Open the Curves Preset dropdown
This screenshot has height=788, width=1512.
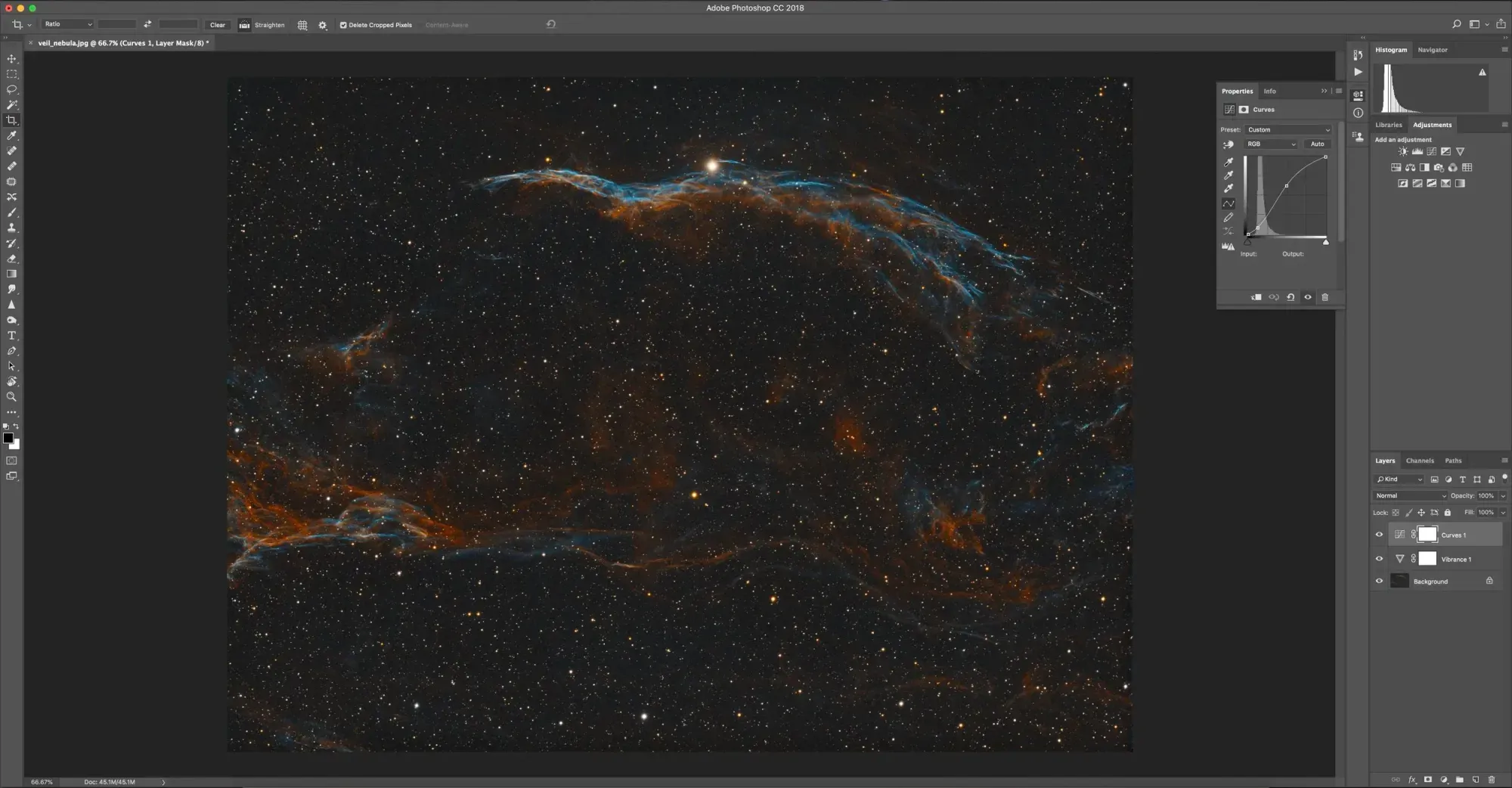click(x=1288, y=130)
